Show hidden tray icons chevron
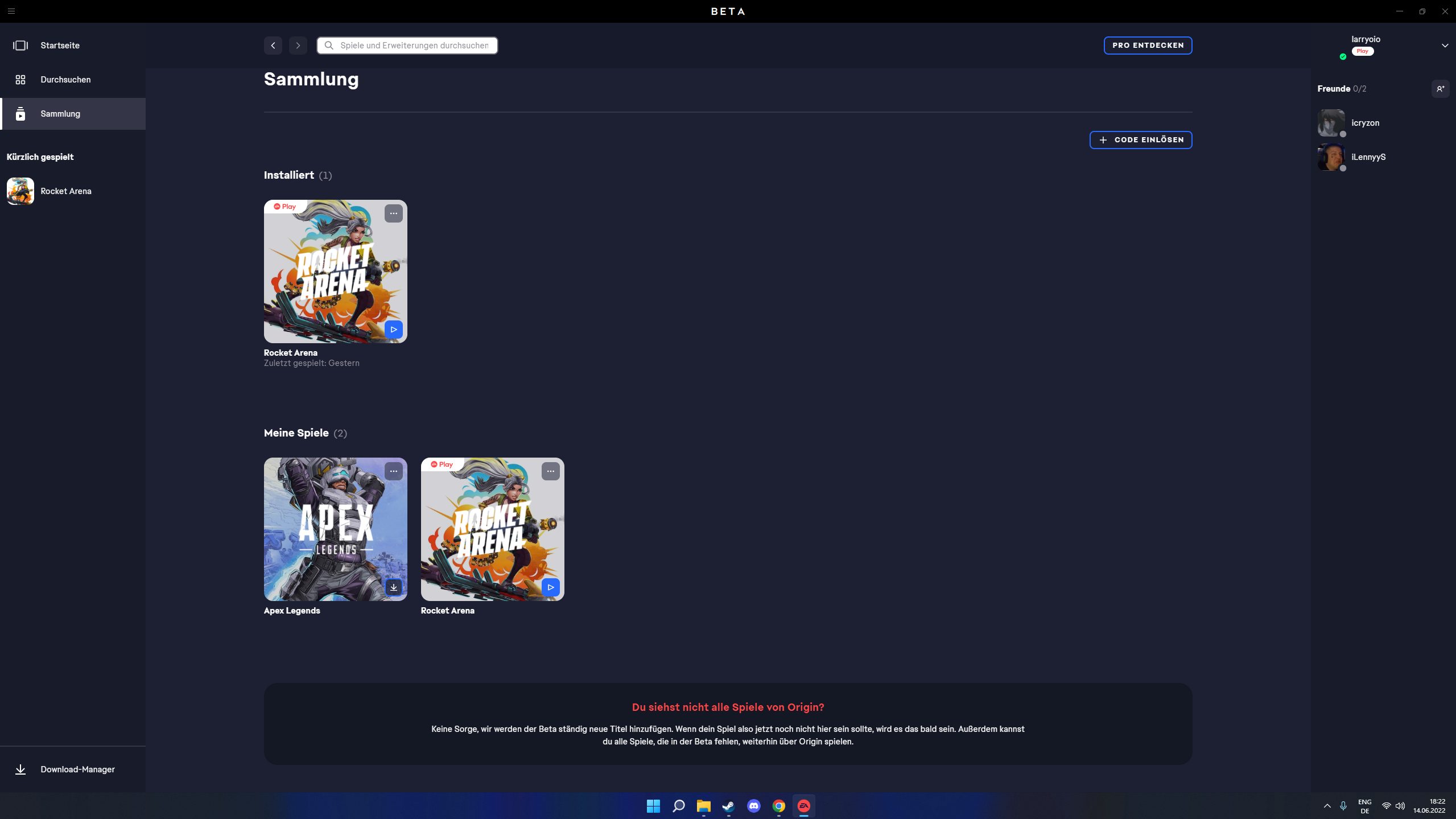Viewport: 1456px width, 819px height. tap(1327, 806)
